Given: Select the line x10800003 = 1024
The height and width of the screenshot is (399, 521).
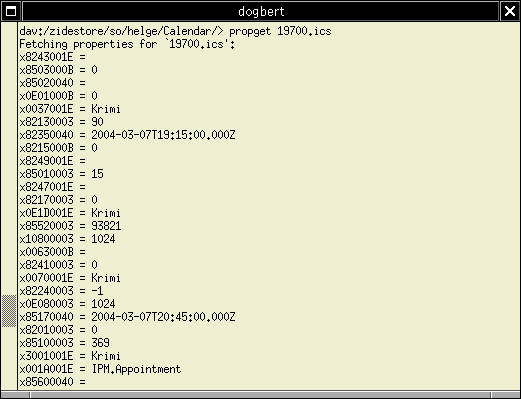Looking at the screenshot, I should pos(67,239).
